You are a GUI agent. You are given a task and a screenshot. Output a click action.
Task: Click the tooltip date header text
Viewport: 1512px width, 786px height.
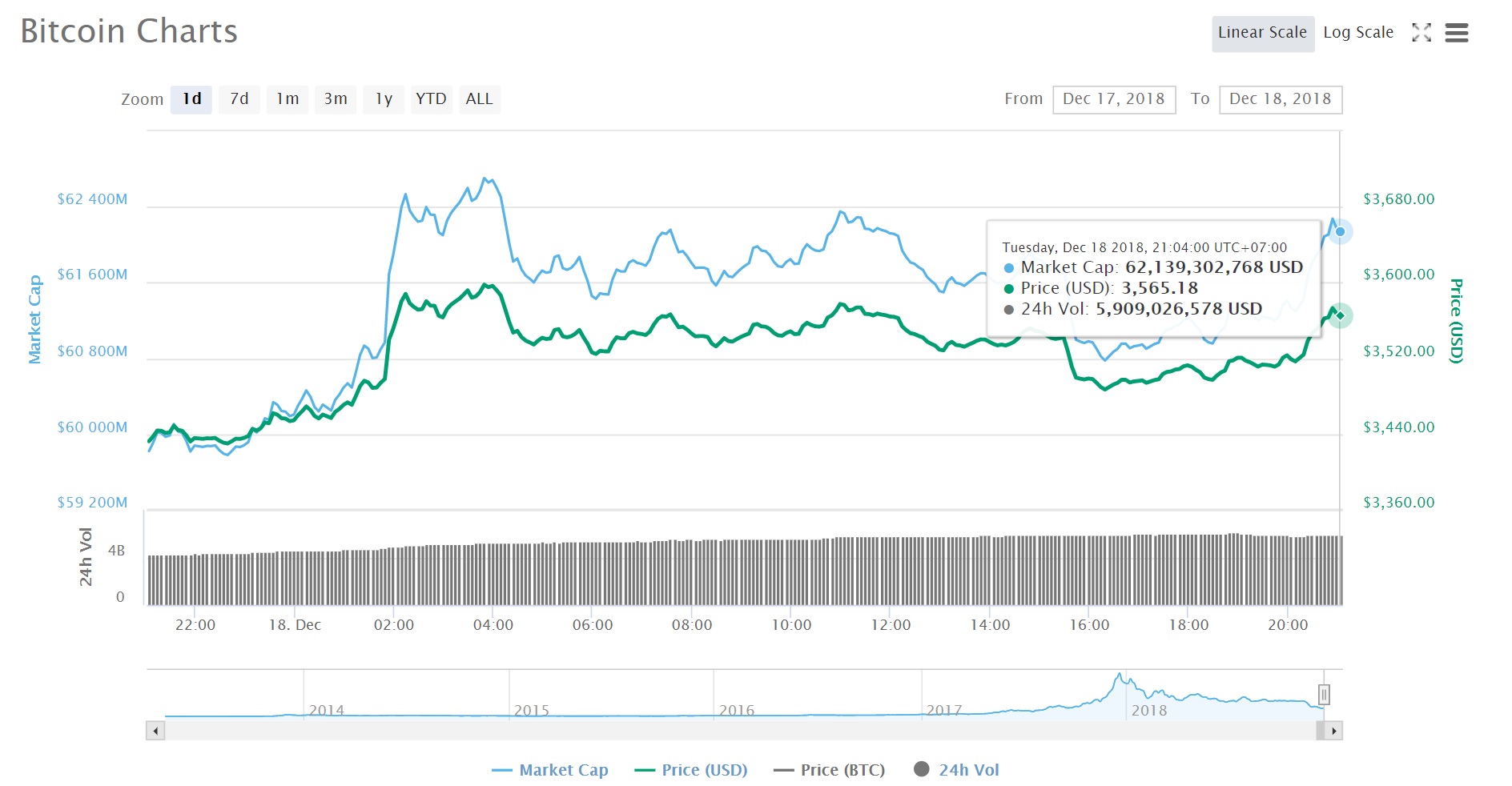(x=1144, y=248)
